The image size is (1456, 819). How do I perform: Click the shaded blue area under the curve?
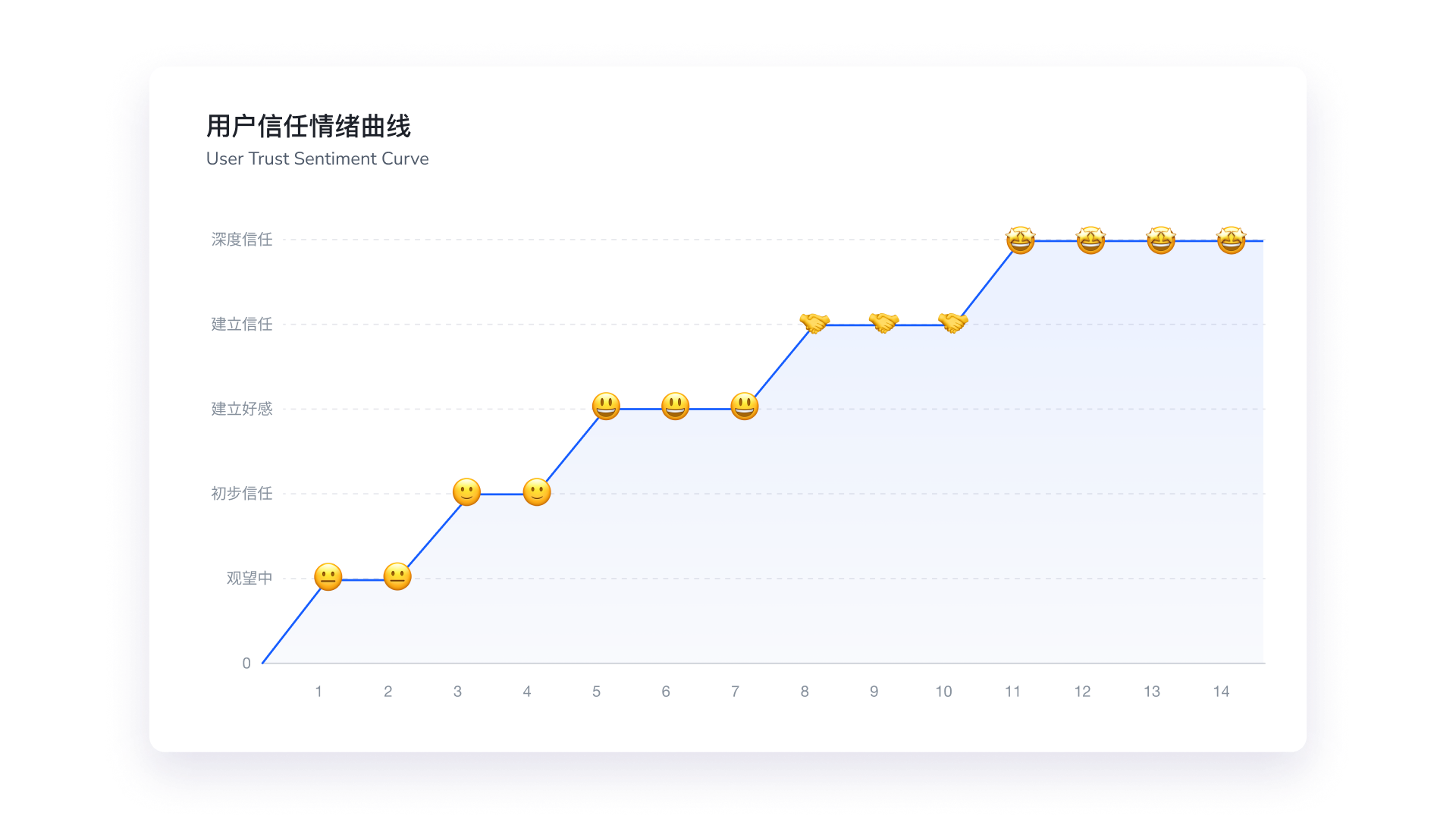pyautogui.click(x=986, y=531)
